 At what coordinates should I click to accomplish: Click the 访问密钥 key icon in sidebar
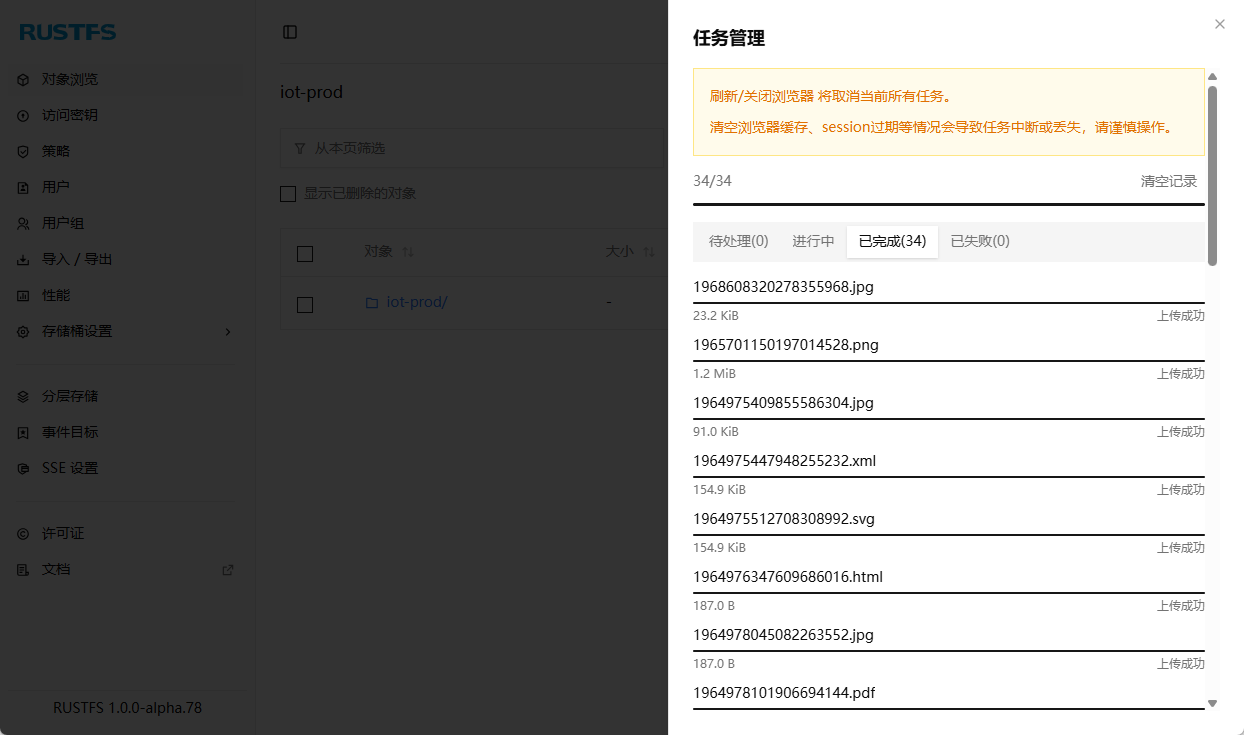(23, 115)
